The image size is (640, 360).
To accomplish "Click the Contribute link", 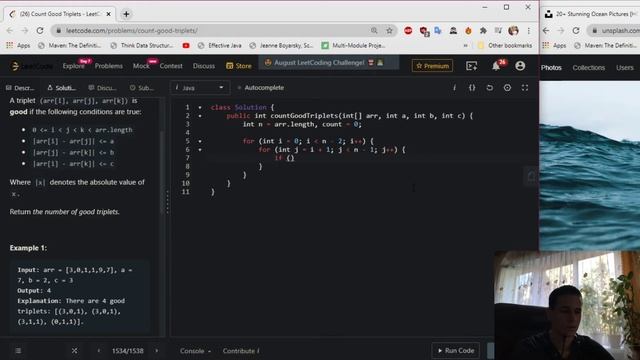I will (241, 351).
